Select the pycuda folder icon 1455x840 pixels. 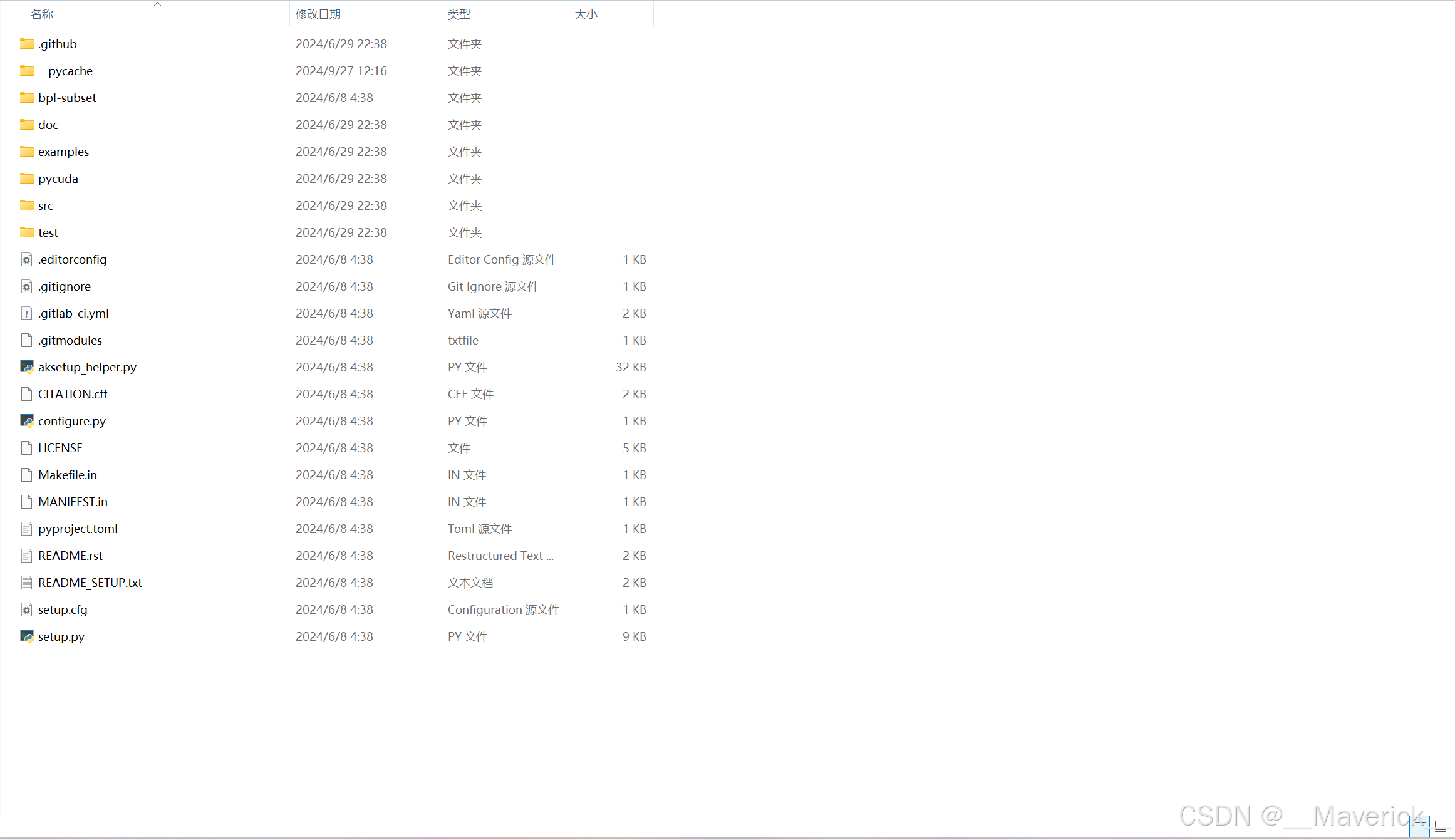pyautogui.click(x=26, y=179)
